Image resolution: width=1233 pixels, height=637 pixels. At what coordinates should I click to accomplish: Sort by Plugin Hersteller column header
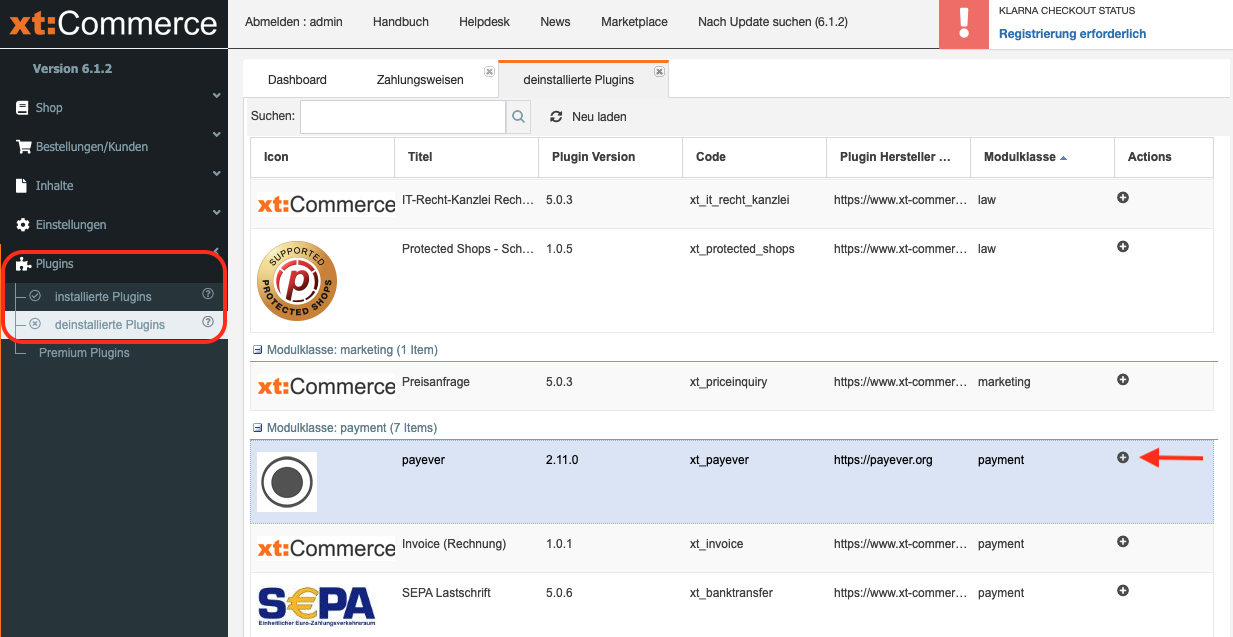coord(899,157)
